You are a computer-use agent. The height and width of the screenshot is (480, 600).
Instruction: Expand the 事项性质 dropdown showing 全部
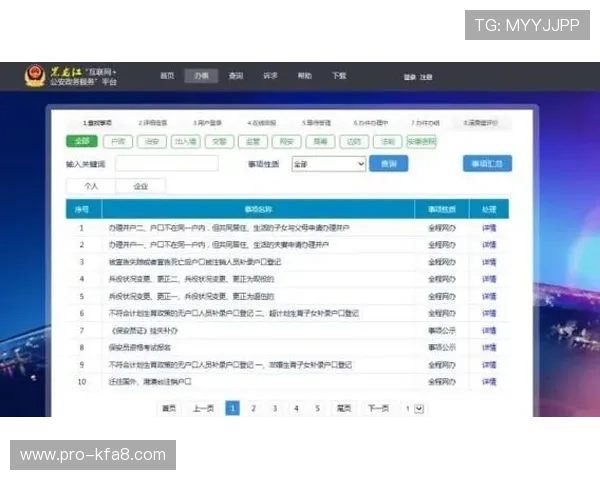(328, 164)
